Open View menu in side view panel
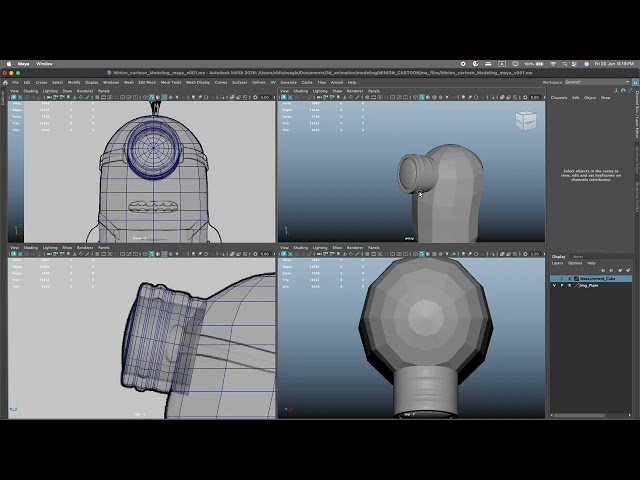 (x=14, y=248)
